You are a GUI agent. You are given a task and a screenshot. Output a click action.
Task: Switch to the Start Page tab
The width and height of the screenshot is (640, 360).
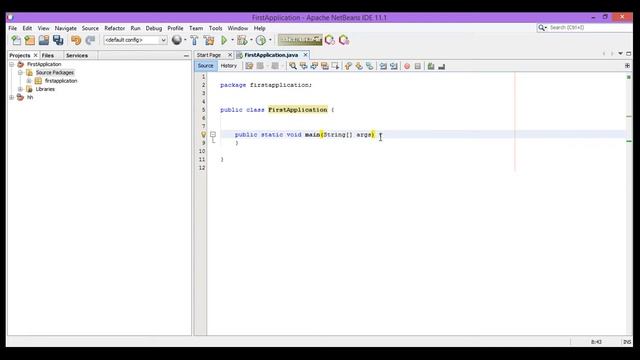pyautogui.click(x=209, y=55)
